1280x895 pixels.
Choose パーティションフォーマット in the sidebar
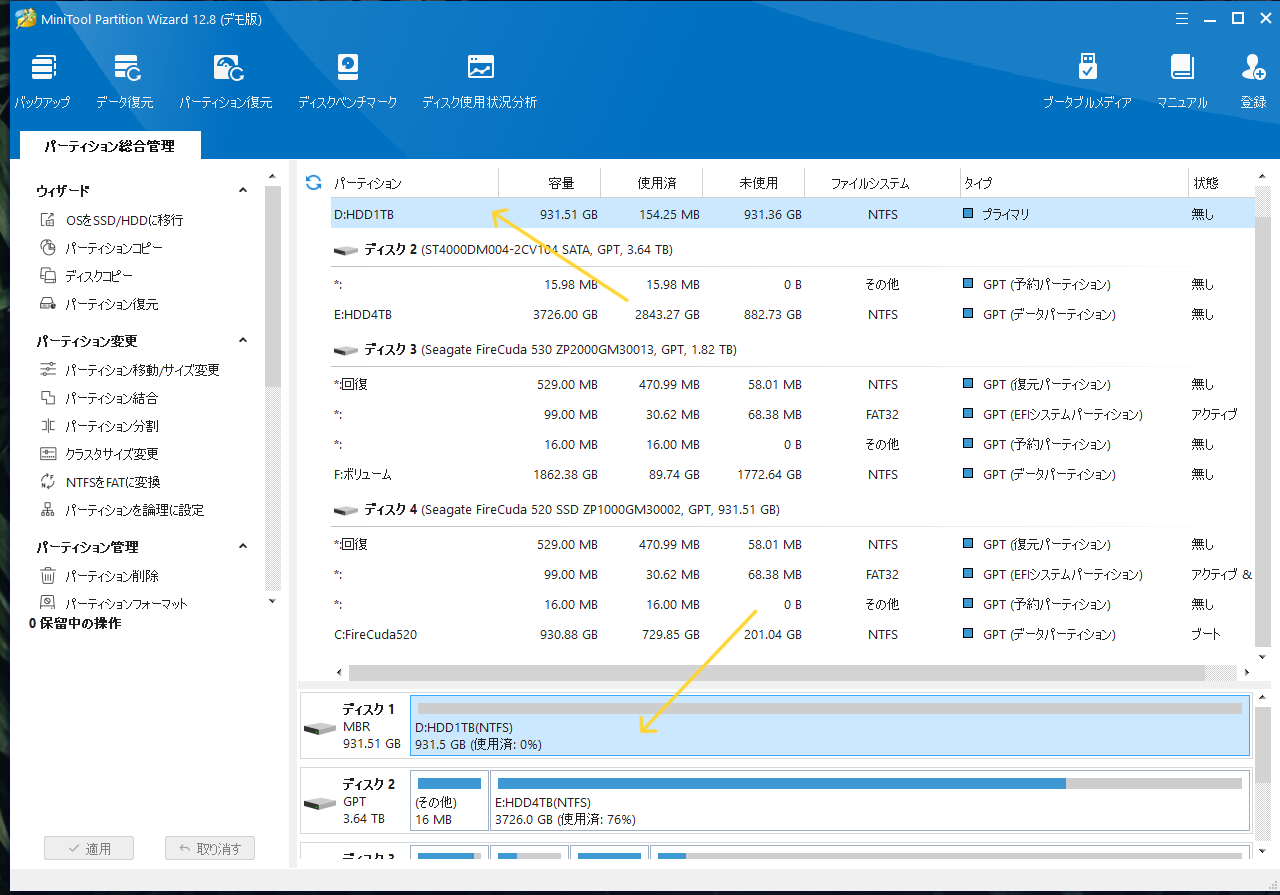[113, 603]
